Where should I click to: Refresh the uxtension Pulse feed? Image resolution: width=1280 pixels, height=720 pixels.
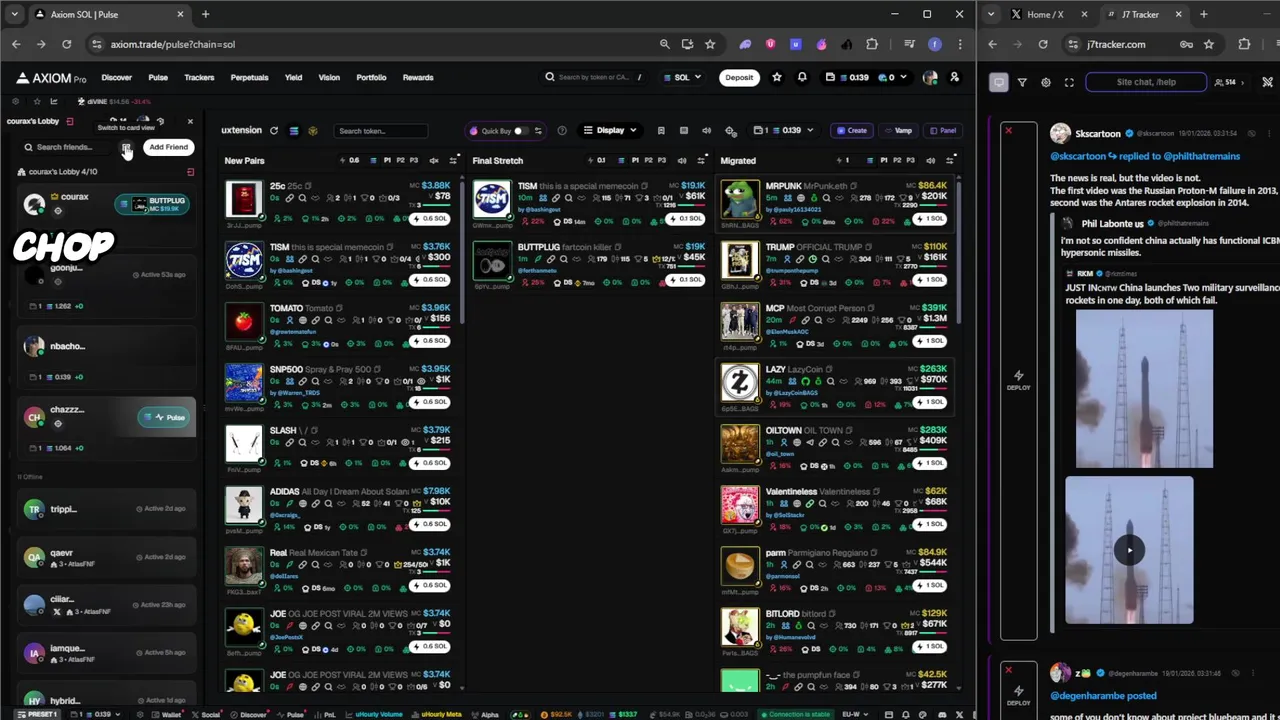tap(274, 130)
